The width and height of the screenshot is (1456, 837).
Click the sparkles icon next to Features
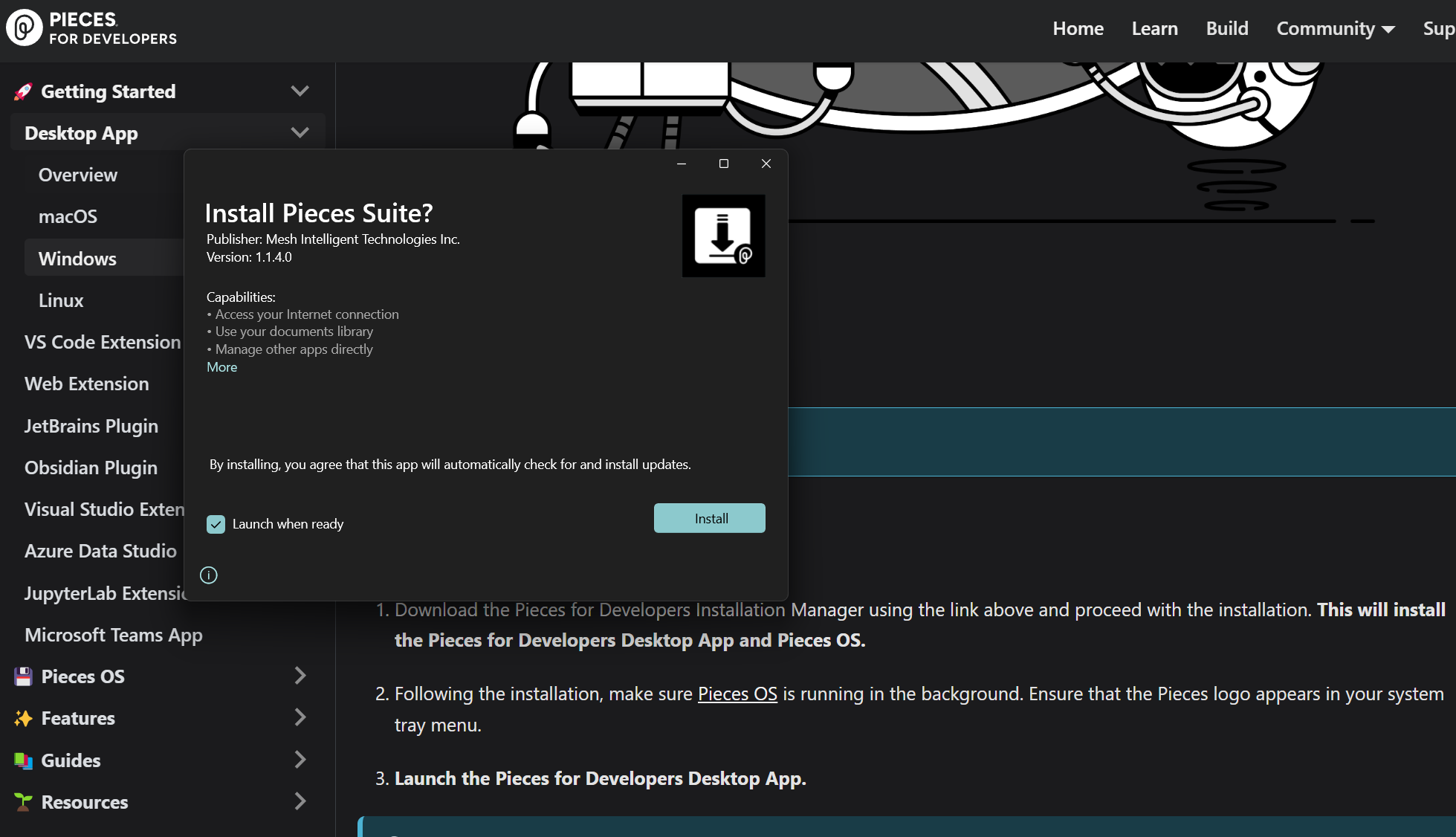[23, 718]
